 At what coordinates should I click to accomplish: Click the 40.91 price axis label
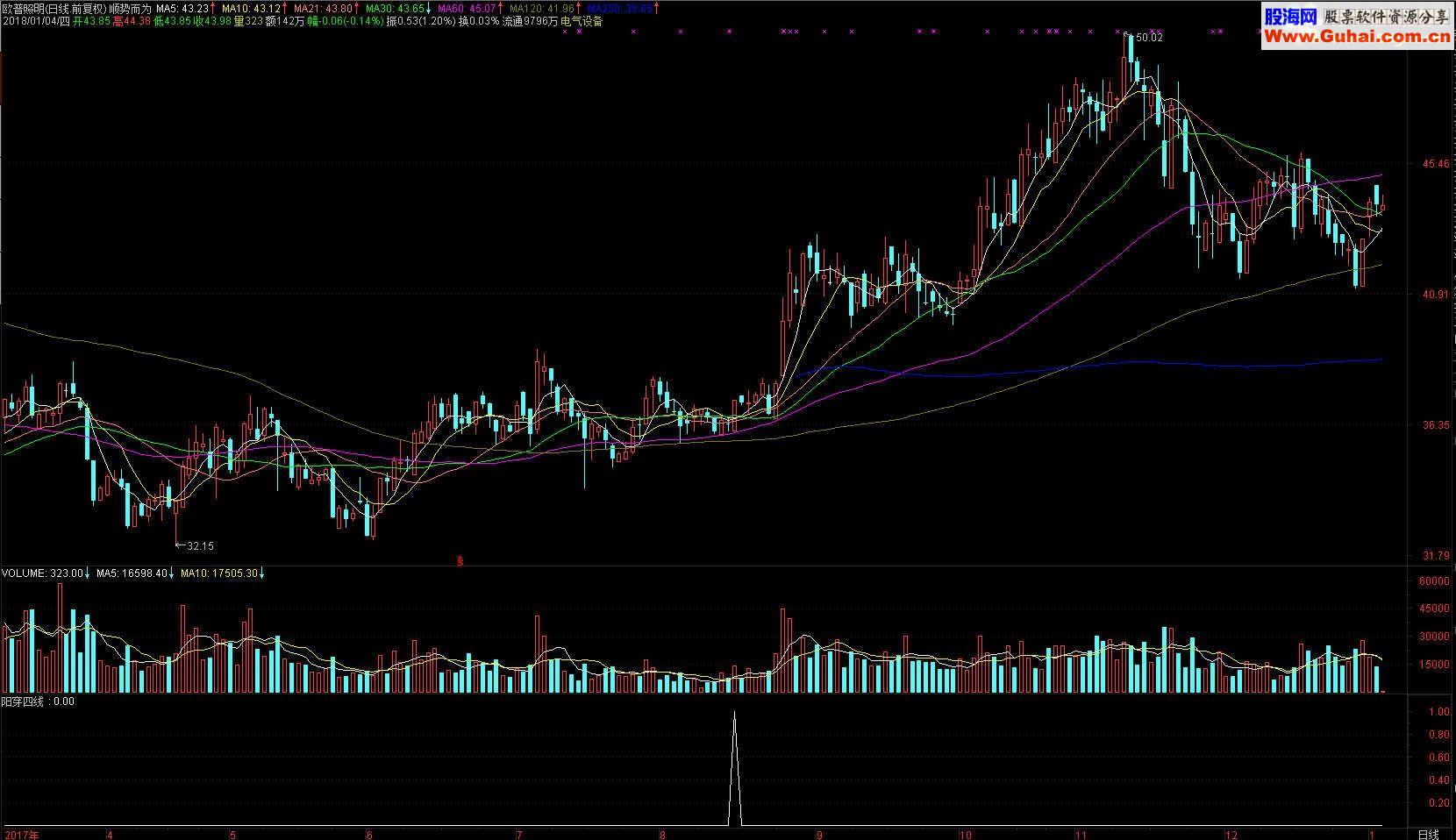[1436, 295]
